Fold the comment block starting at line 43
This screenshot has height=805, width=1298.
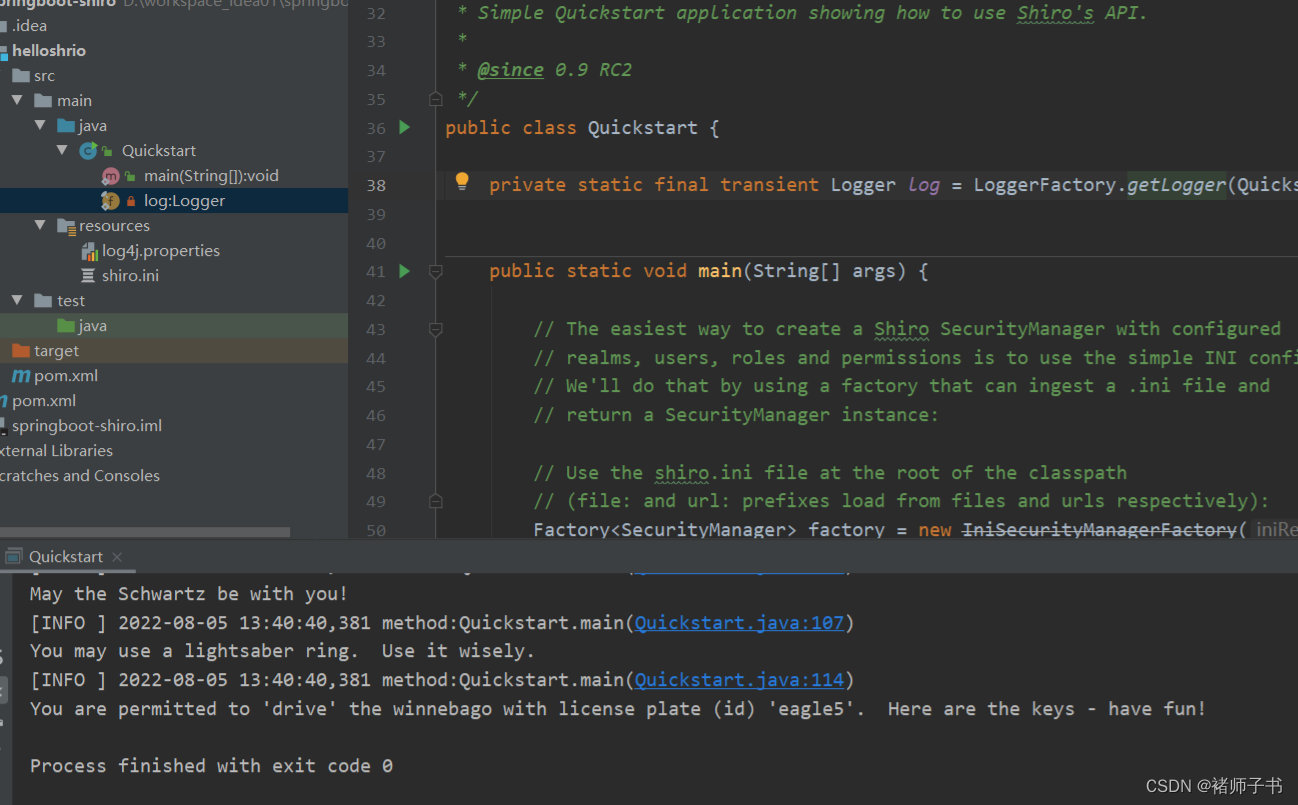coord(435,329)
